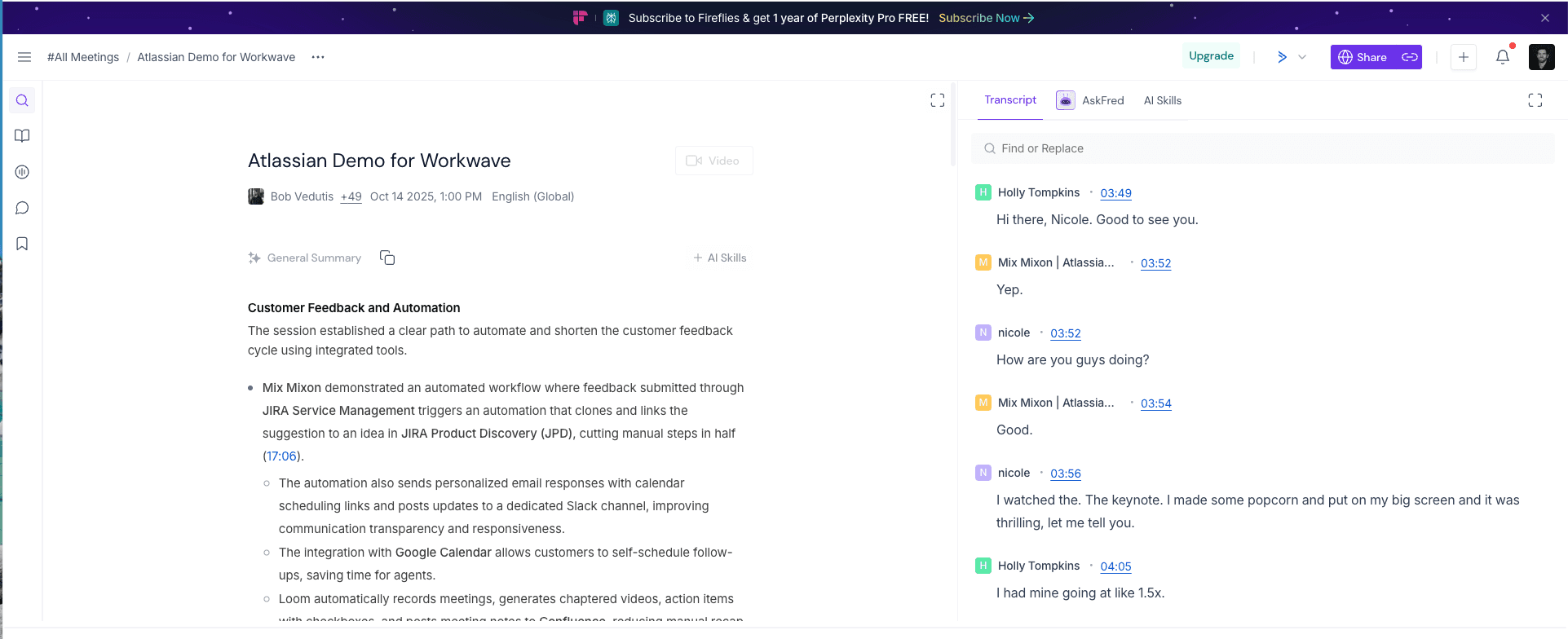This screenshot has height=639, width=1568.
Task: Close the promotional banner
Action: coord(1545,18)
